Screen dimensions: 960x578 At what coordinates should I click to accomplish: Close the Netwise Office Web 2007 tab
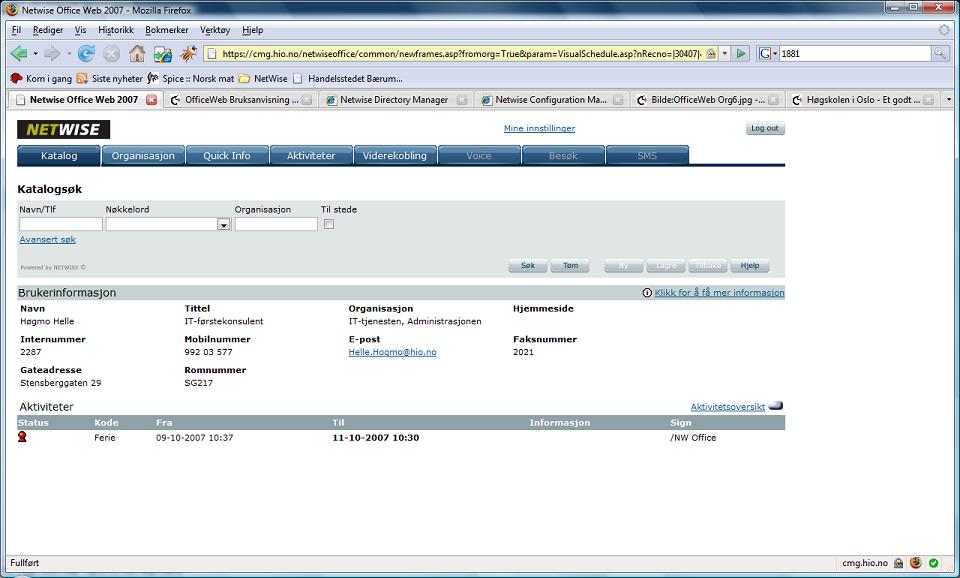pyautogui.click(x=151, y=100)
